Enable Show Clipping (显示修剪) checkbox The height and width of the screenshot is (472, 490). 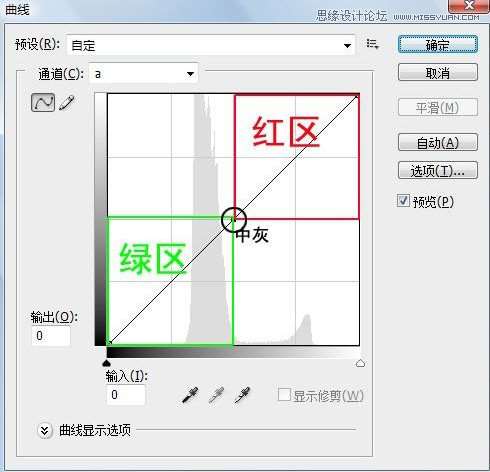click(x=284, y=395)
